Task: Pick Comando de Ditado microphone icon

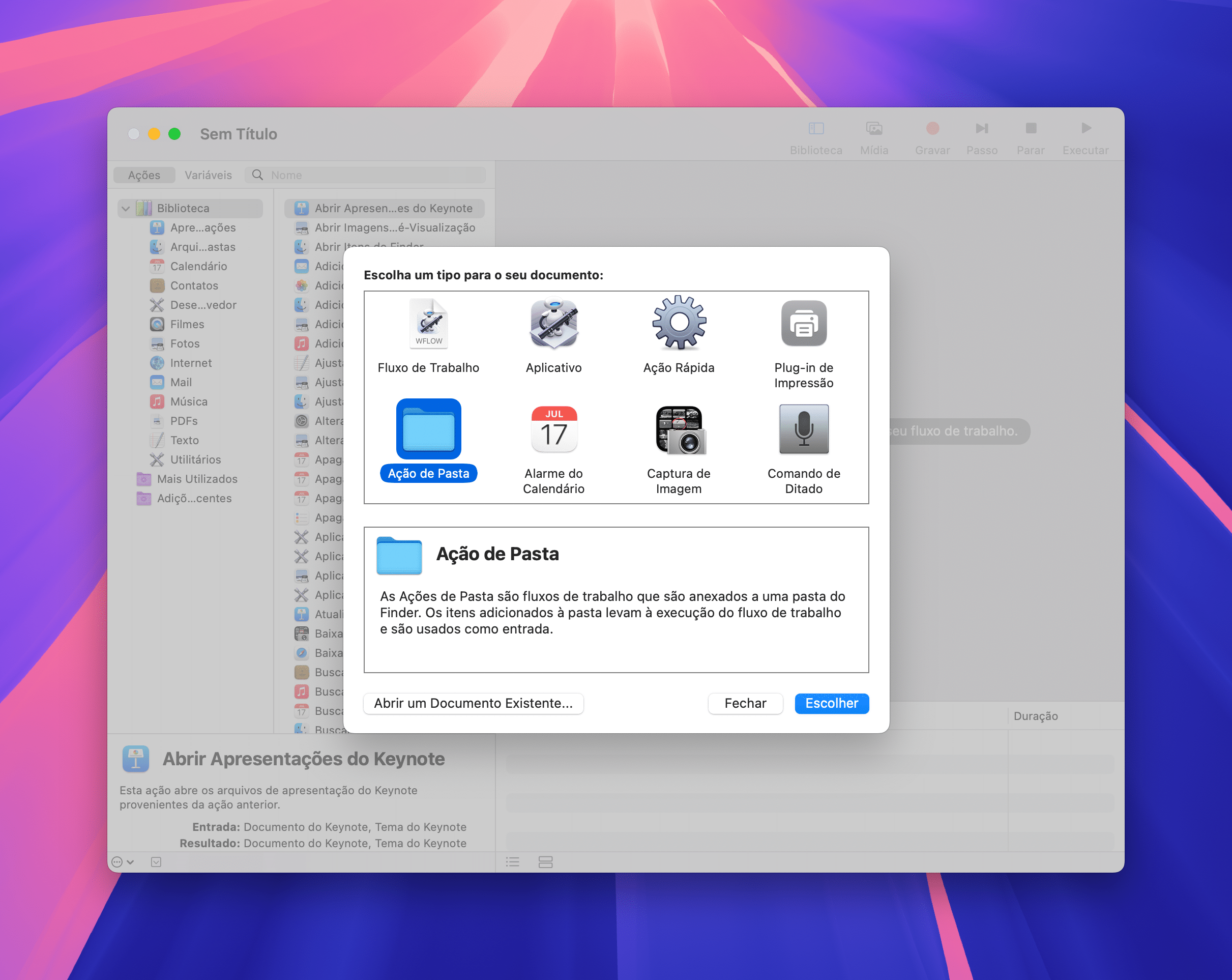Action: pos(803,429)
